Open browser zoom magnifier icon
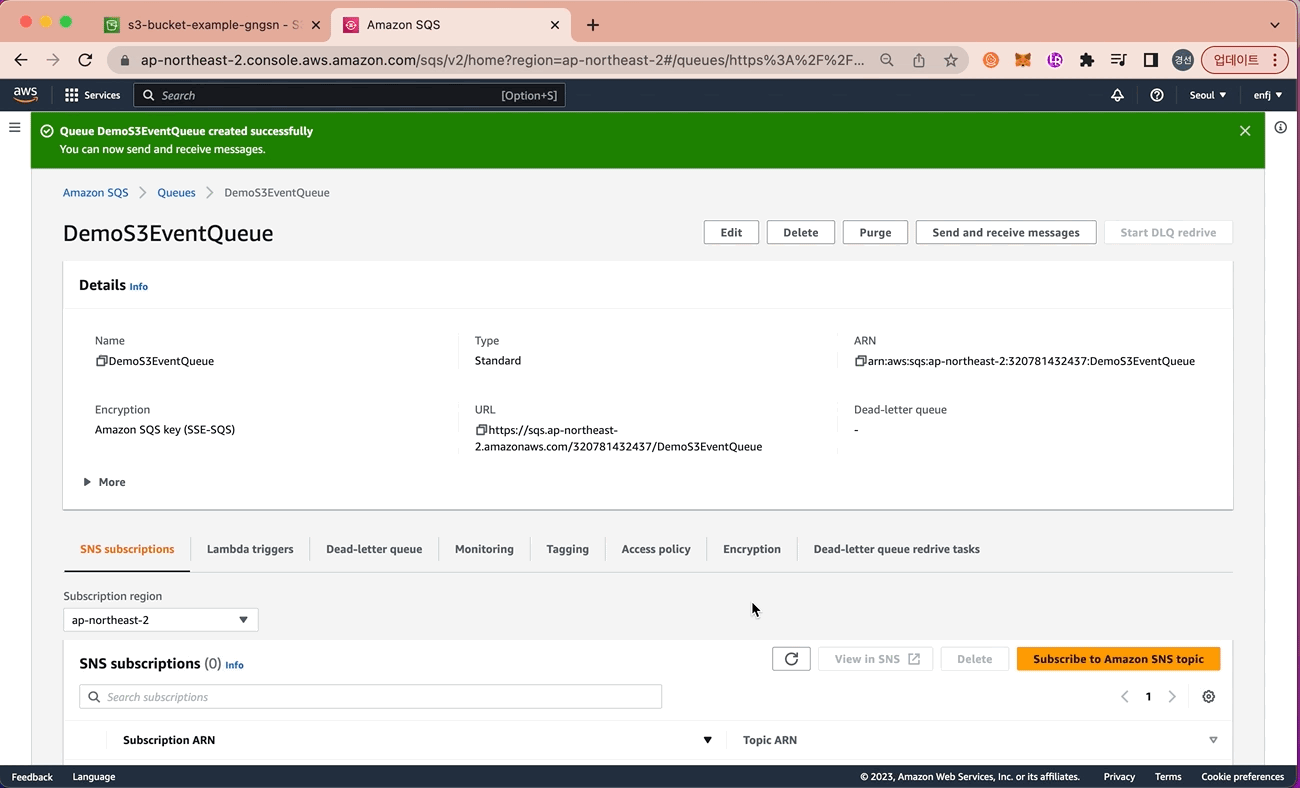 pos(887,60)
